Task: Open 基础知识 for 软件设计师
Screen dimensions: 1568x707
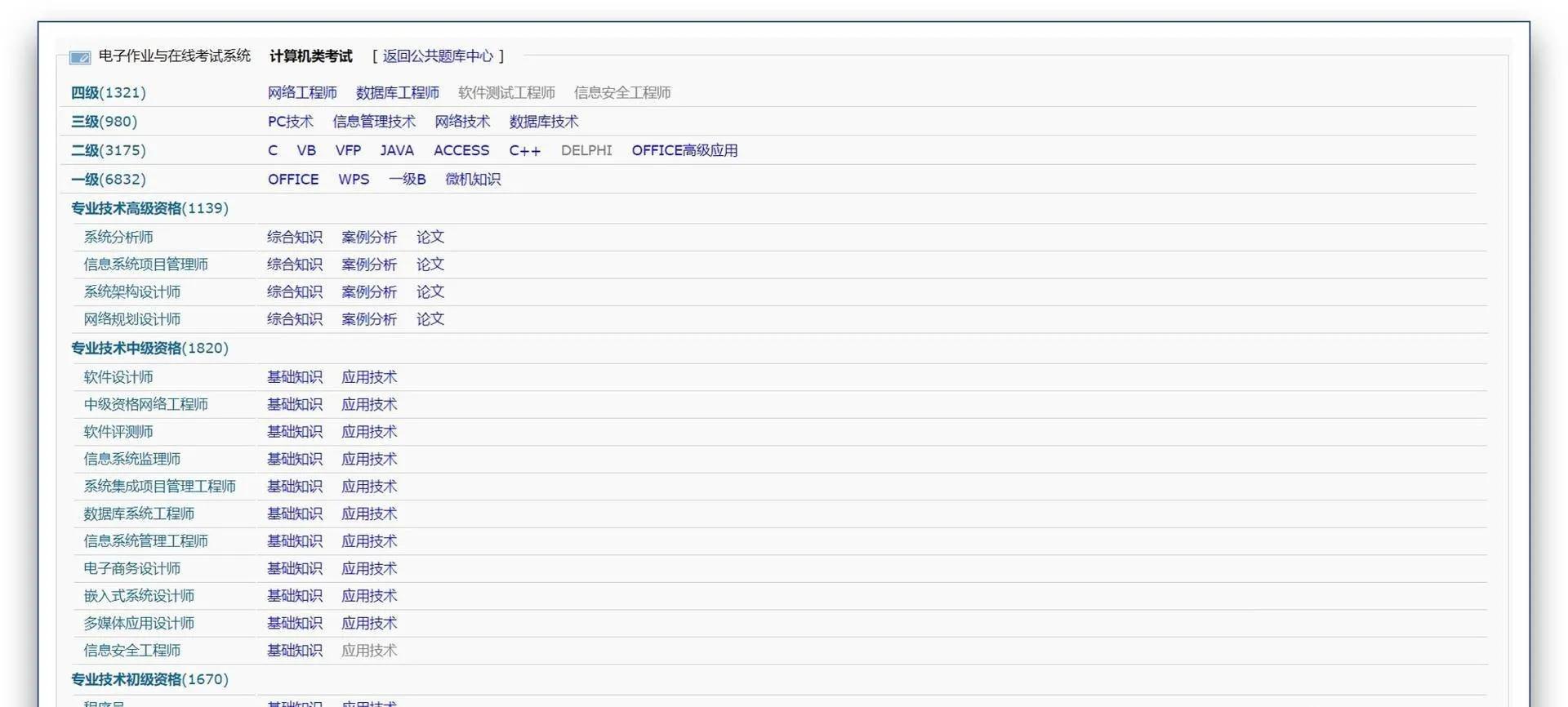Action: pyautogui.click(x=295, y=377)
